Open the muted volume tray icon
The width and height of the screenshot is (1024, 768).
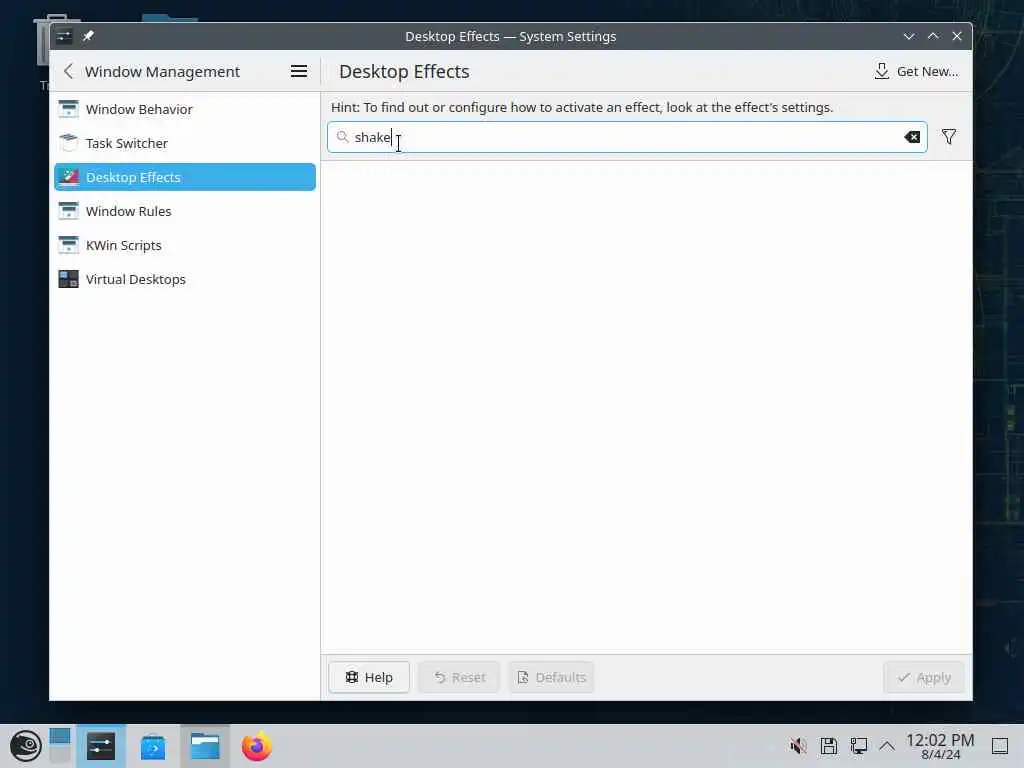pyautogui.click(x=798, y=746)
